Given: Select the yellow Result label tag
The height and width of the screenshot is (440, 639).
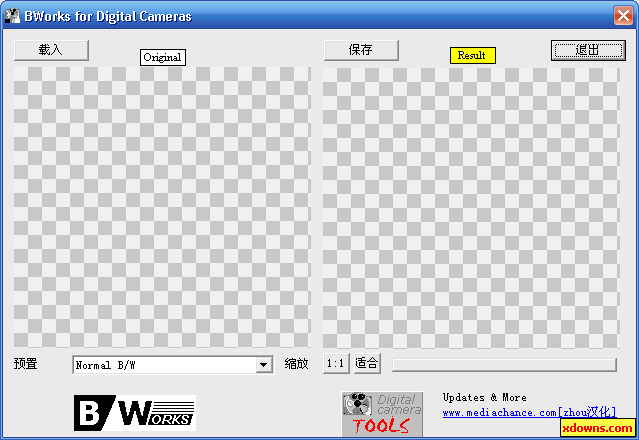Looking at the screenshot, I should pos(473,55).
